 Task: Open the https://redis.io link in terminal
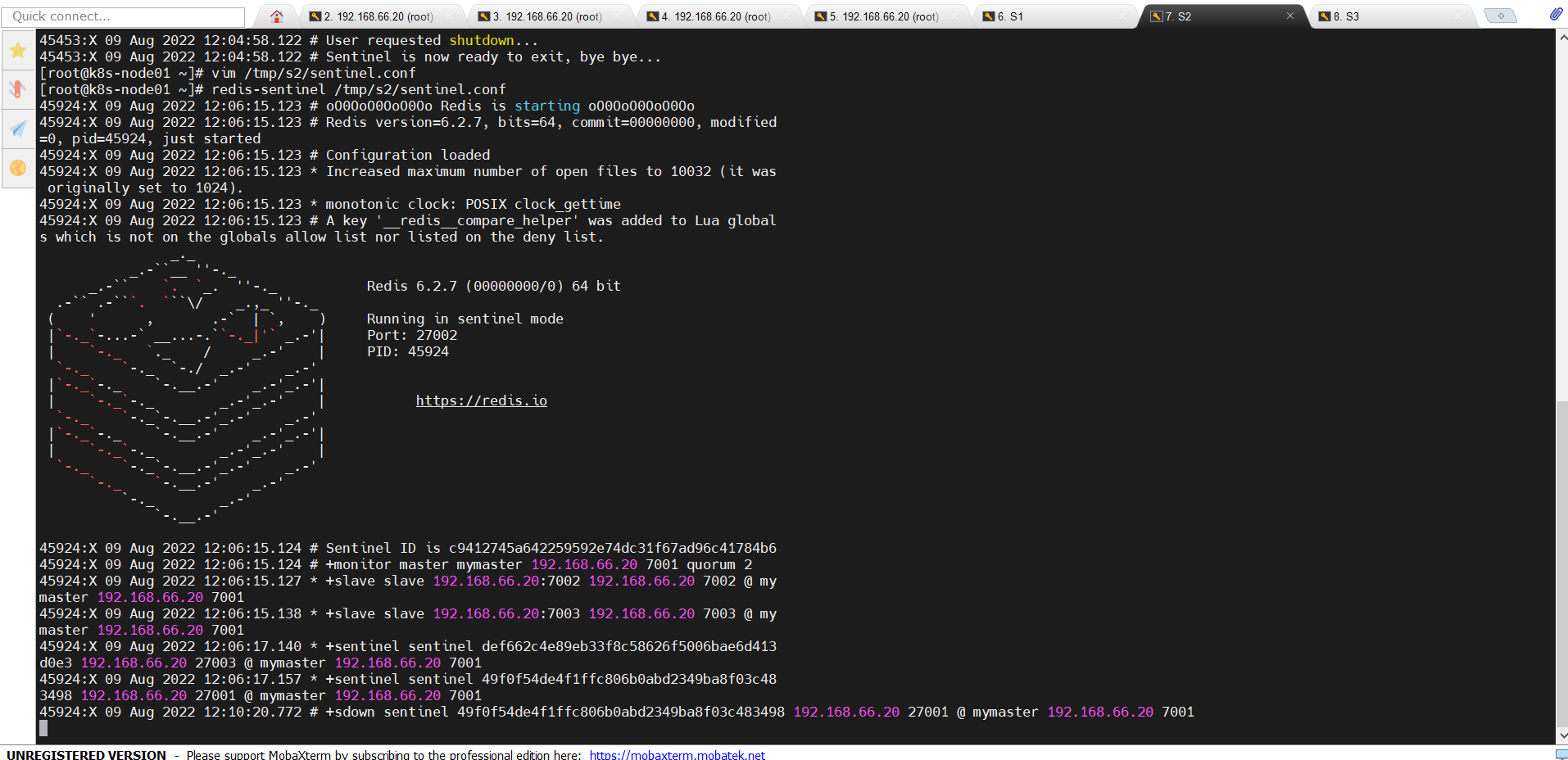[x=482, y=400]
